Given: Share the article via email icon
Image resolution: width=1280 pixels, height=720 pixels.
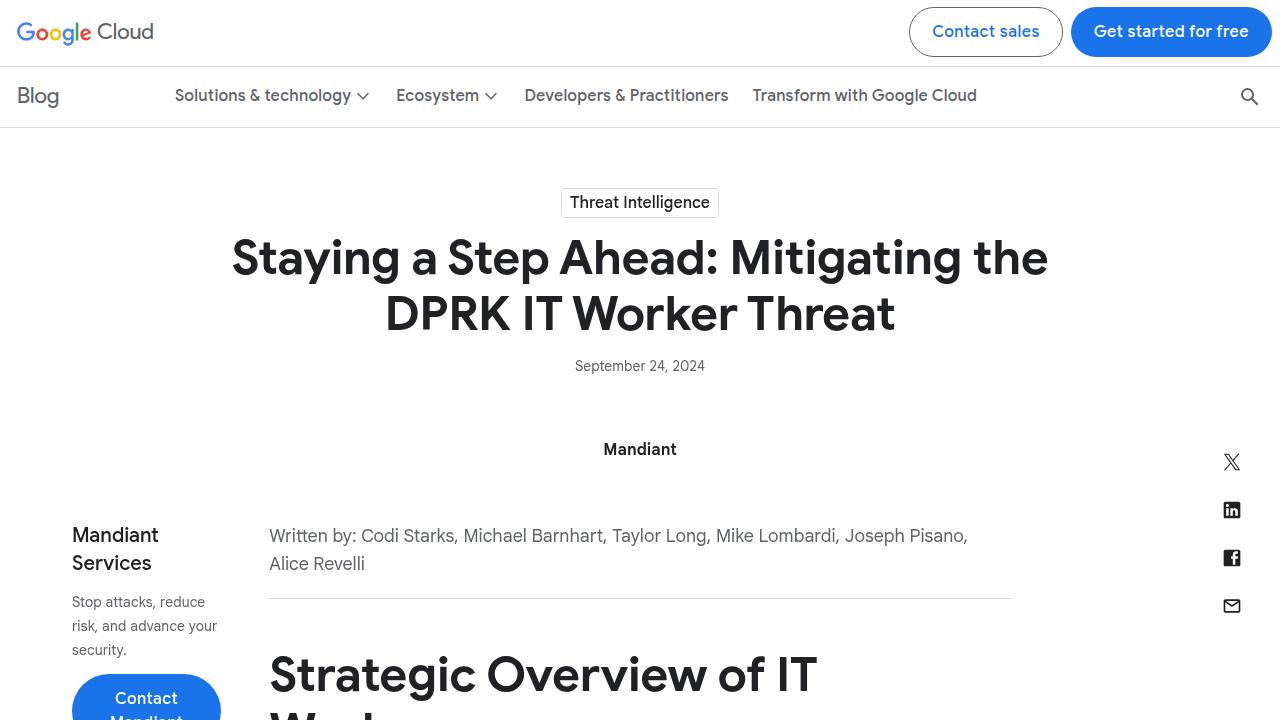Looking at the screenshot, I should [1232, 606].
